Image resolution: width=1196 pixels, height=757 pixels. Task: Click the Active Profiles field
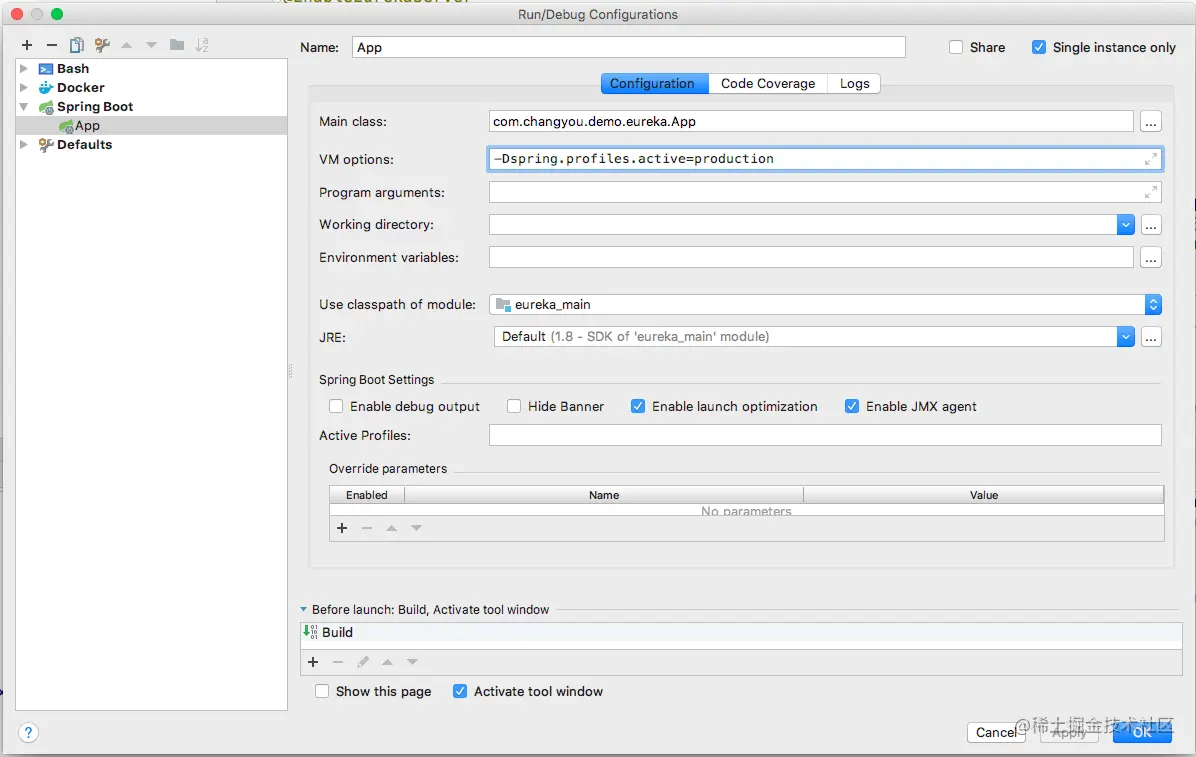[x=825, y=435]
